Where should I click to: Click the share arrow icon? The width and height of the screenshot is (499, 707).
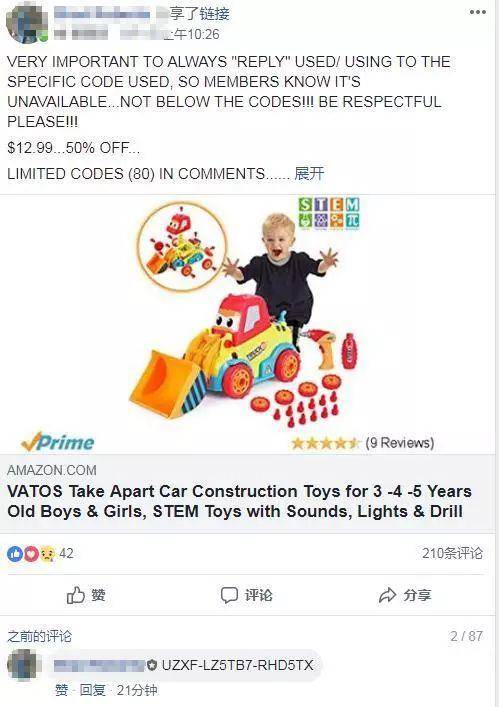pyautogui.click(x=388, y=595)
